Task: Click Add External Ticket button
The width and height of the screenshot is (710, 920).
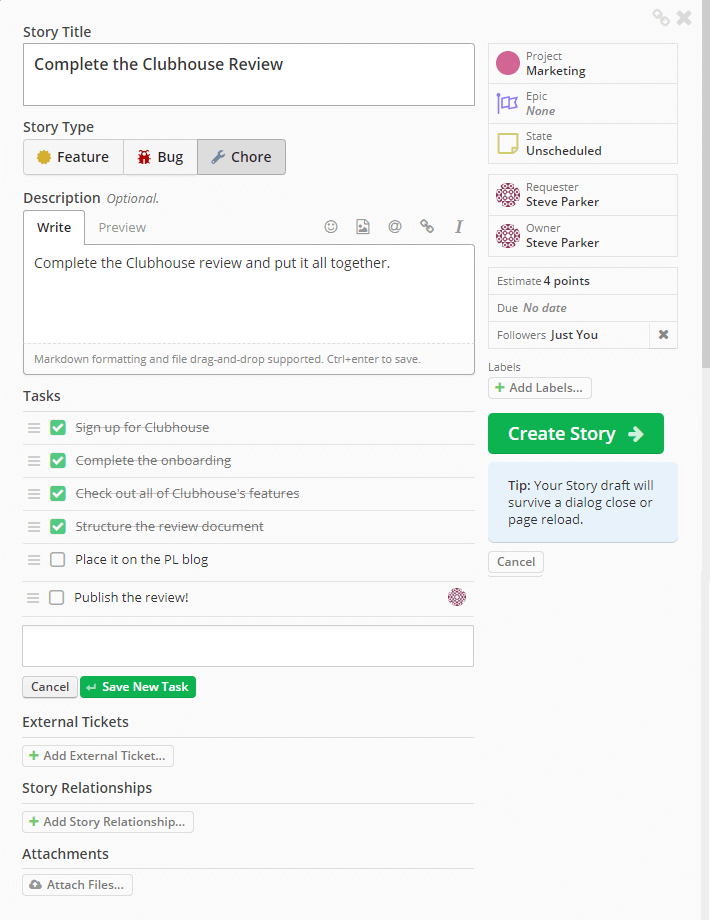Action: [x=98, y=756]
